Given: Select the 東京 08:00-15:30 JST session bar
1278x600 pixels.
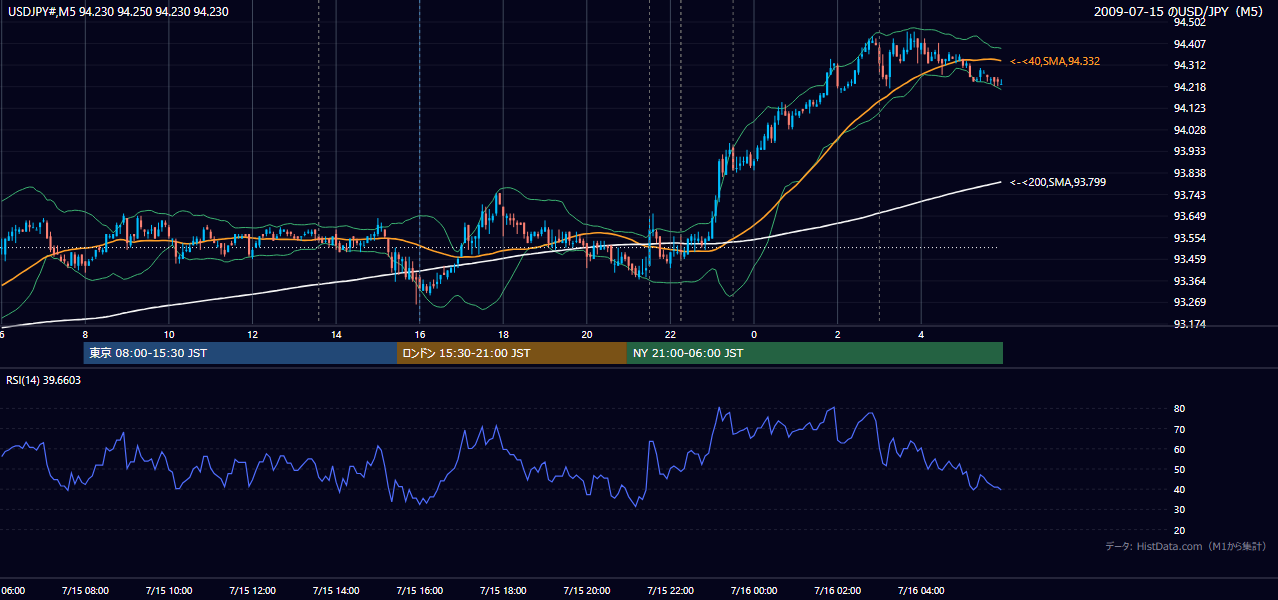Looking at the screenshot, I should (240, 353).
